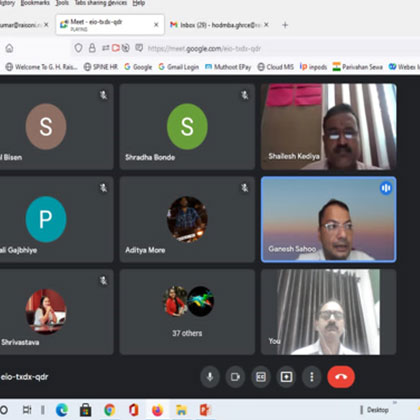Click muted mic icon on Shrivastava tile
Screen dimensions: 420x420
[103, 281]
